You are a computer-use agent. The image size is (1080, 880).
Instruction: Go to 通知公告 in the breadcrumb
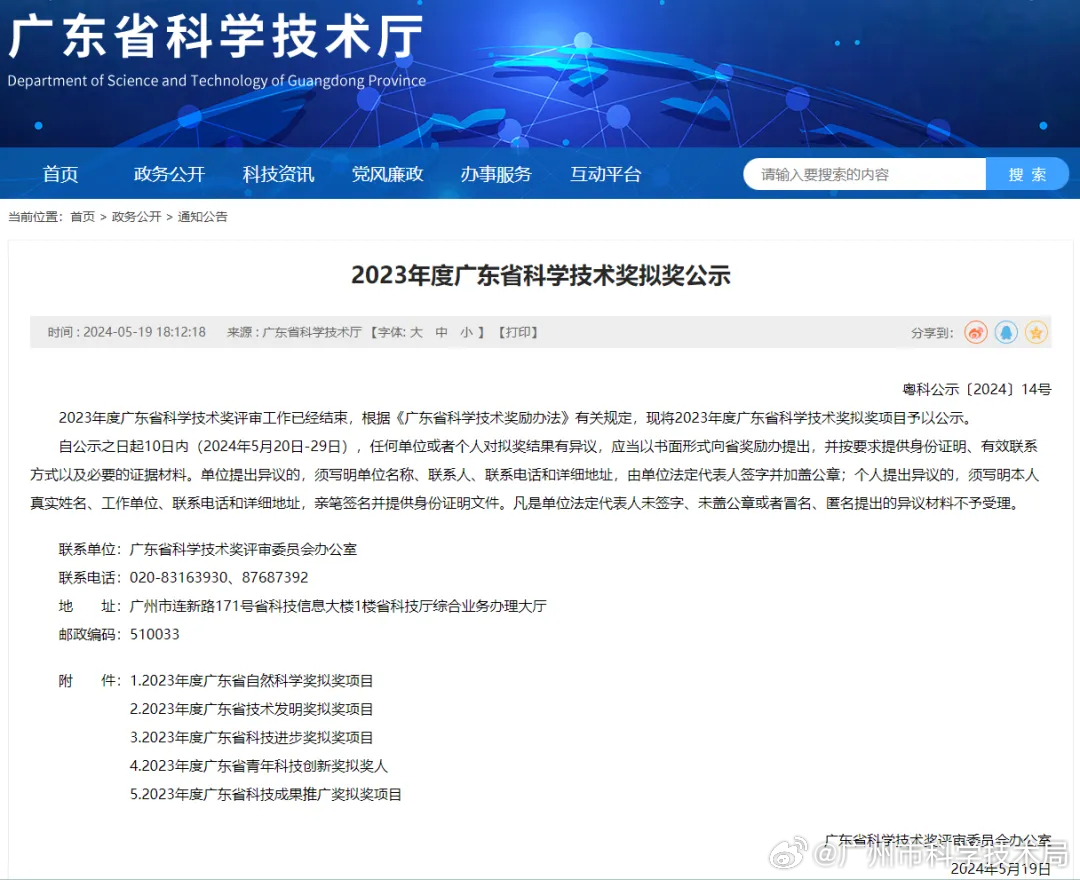tap(203, 216)
